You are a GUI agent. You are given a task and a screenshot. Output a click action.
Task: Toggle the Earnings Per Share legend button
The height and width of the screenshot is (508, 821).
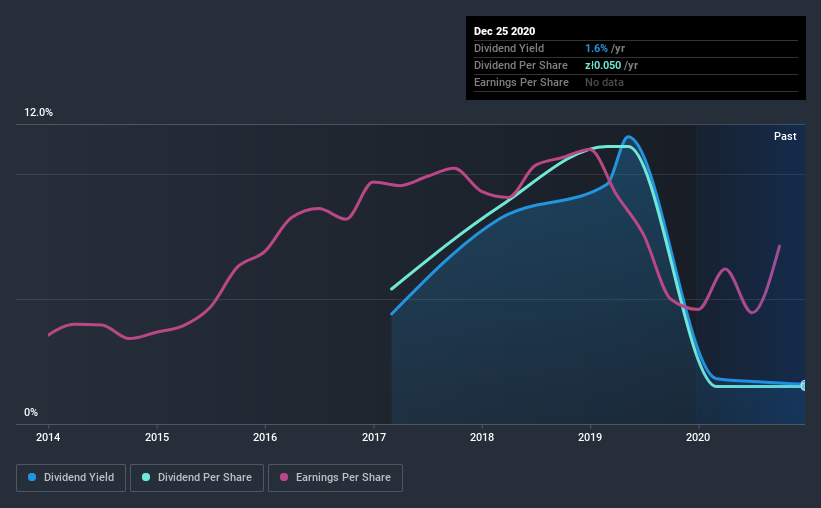335,478
